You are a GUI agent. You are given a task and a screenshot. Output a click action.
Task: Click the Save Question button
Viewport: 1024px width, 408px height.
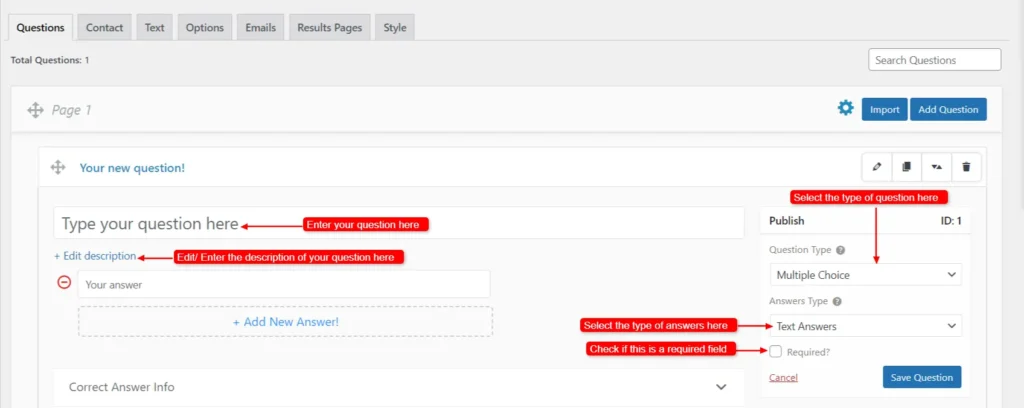coord(921,377)
